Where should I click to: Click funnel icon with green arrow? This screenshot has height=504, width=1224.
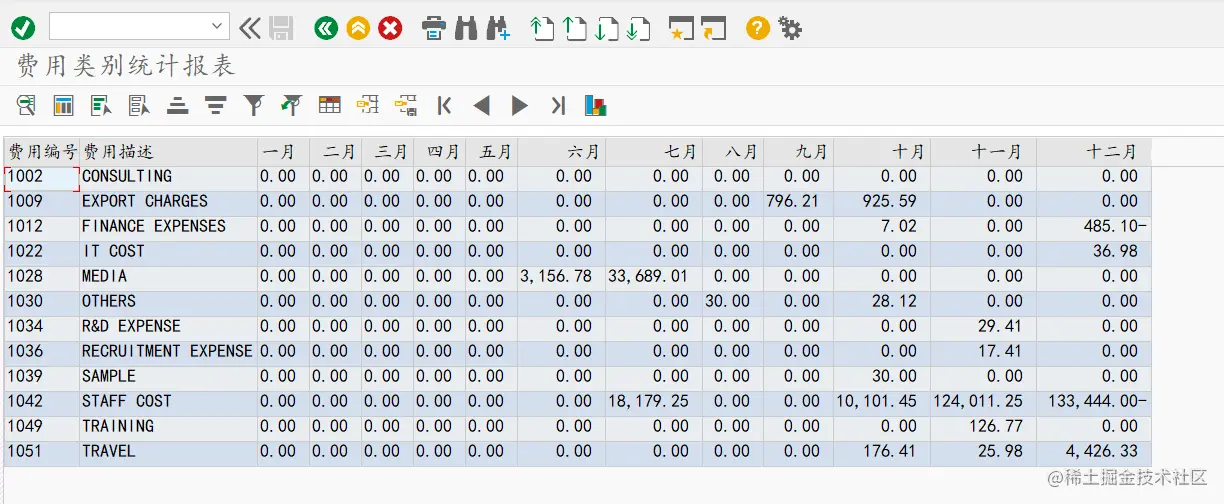[291, 105]
